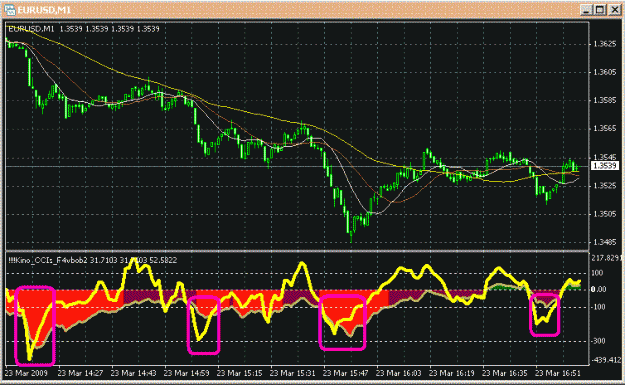Click price scale value 1.3585

605,100
